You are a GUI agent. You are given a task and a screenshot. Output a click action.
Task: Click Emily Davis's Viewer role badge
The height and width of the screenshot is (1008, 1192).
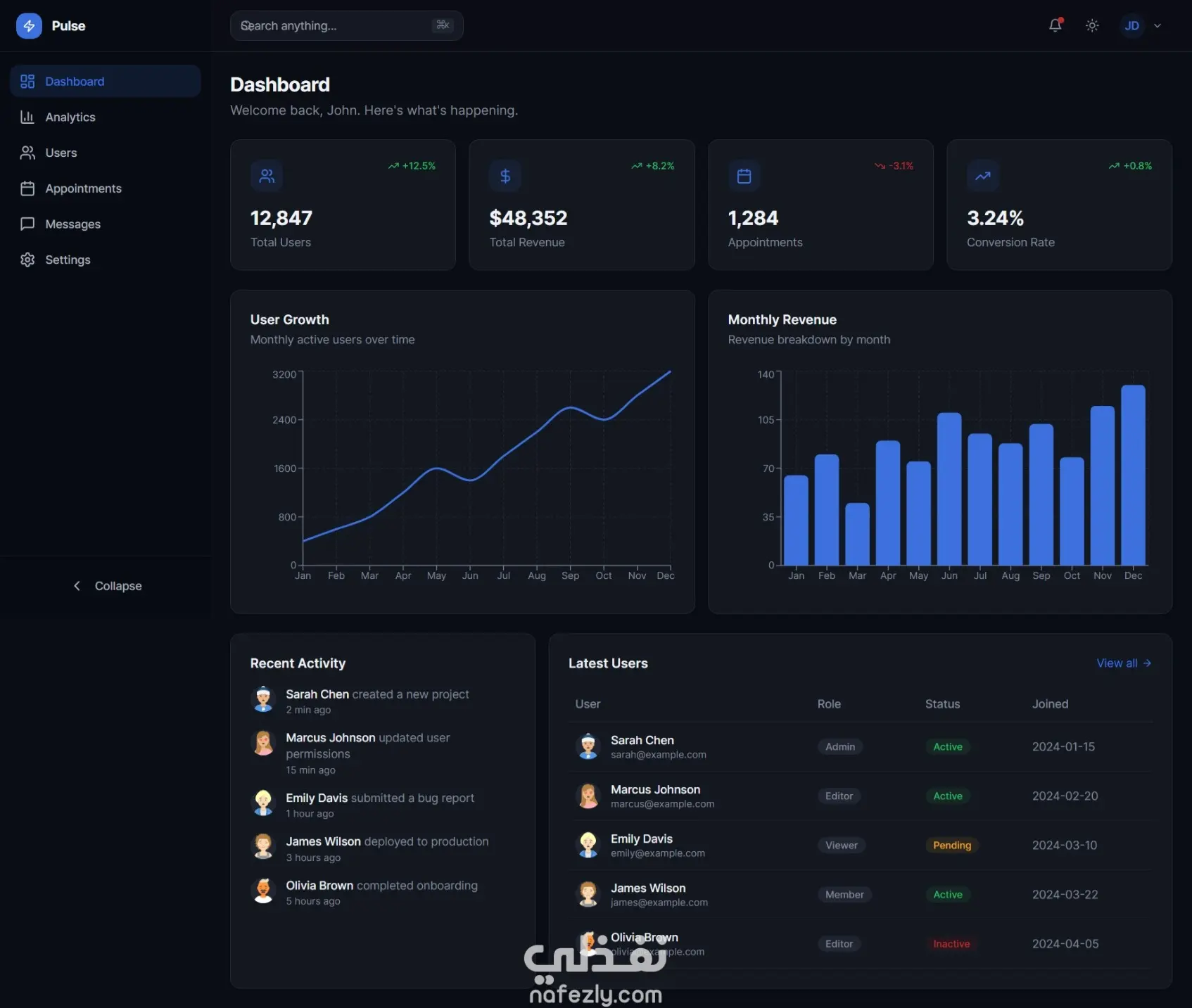[842, 846]
